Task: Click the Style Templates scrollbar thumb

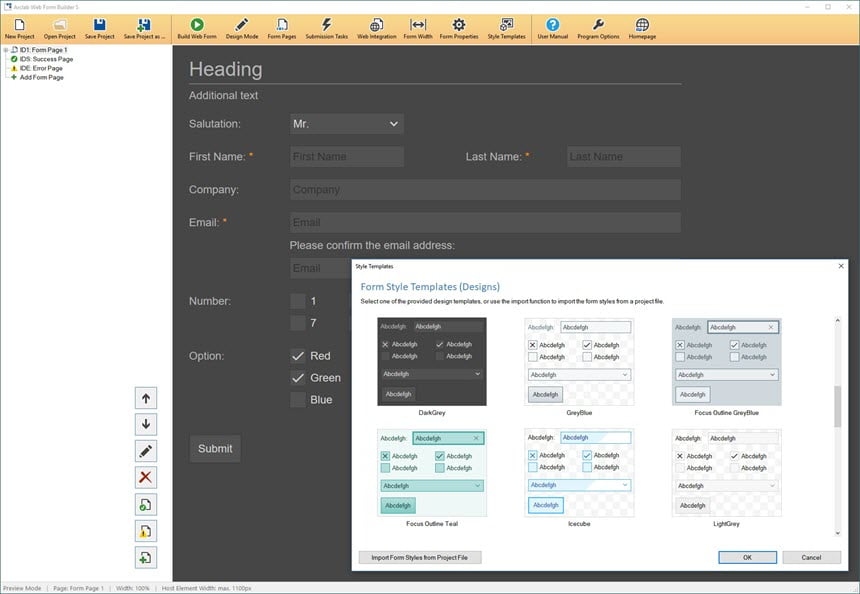Action: (838, 406)
